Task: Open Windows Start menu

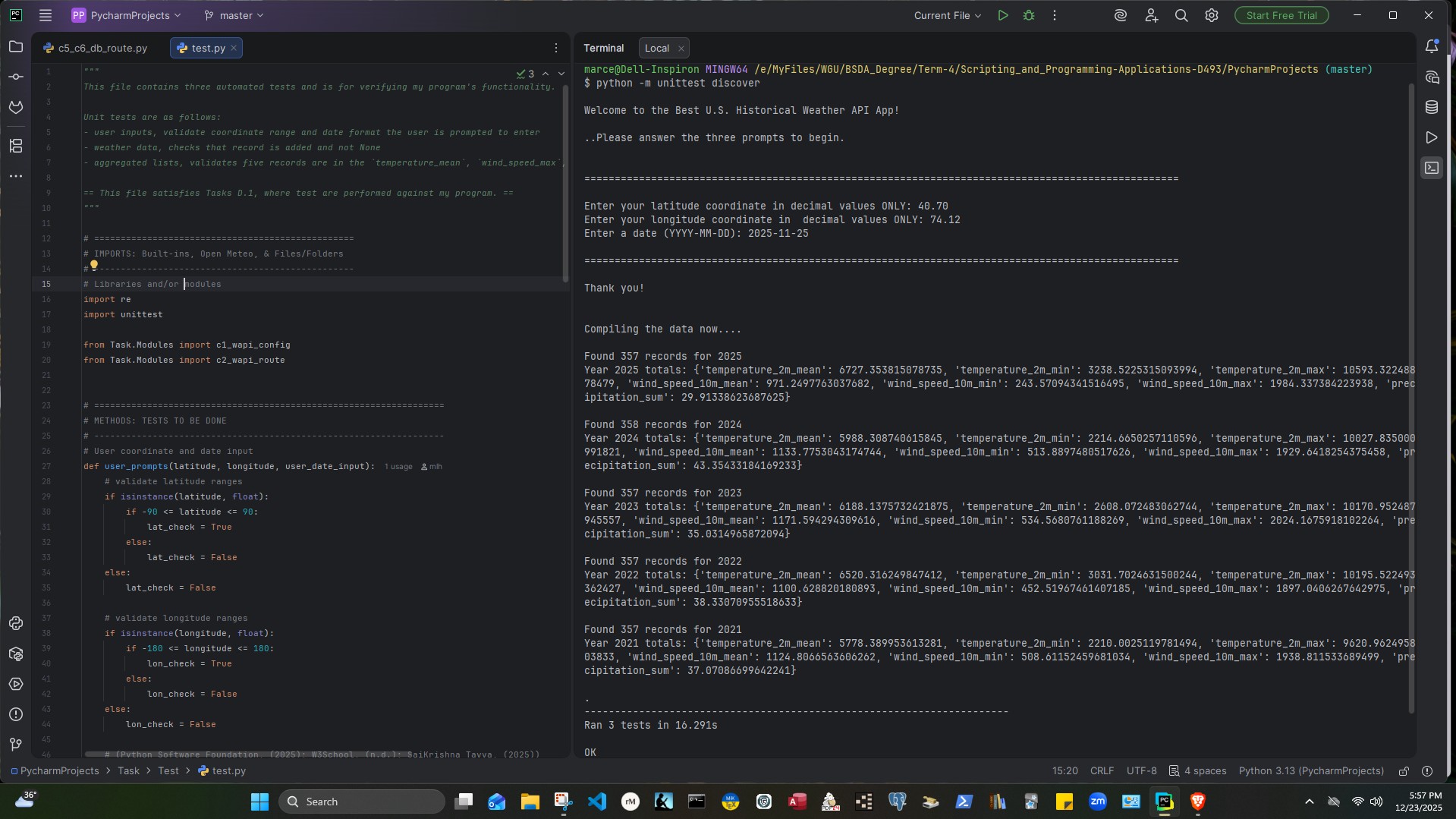Action: coord(259,802)
